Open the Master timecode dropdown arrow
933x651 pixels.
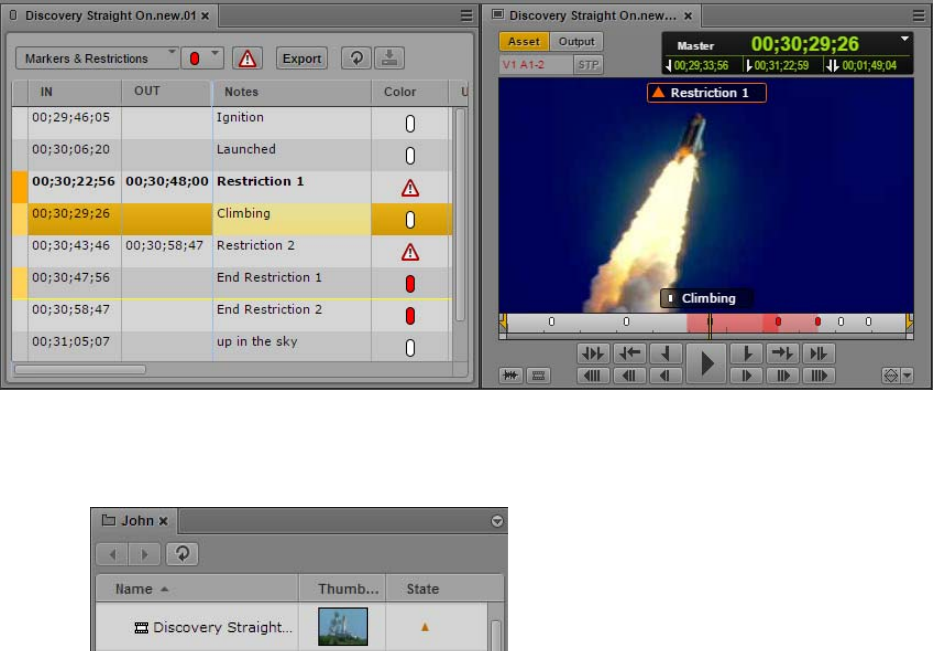[904, 39]
